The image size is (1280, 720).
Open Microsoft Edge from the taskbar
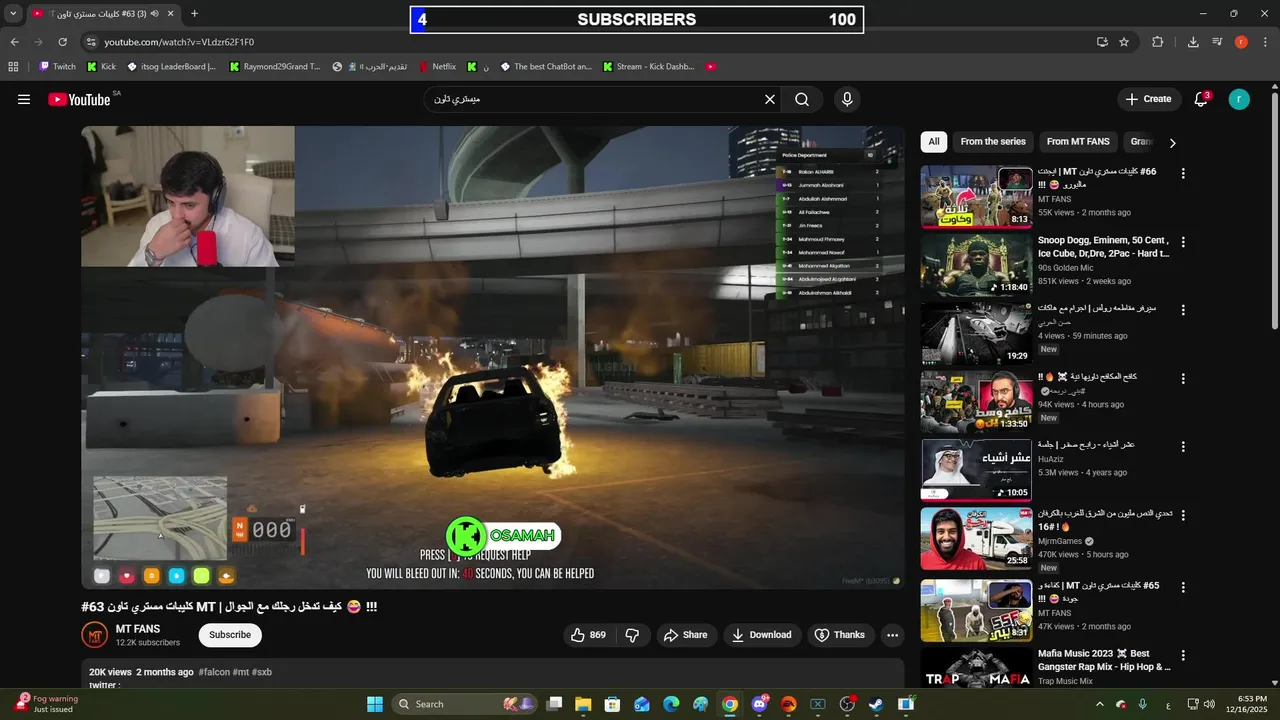click(x=671, y=704)
